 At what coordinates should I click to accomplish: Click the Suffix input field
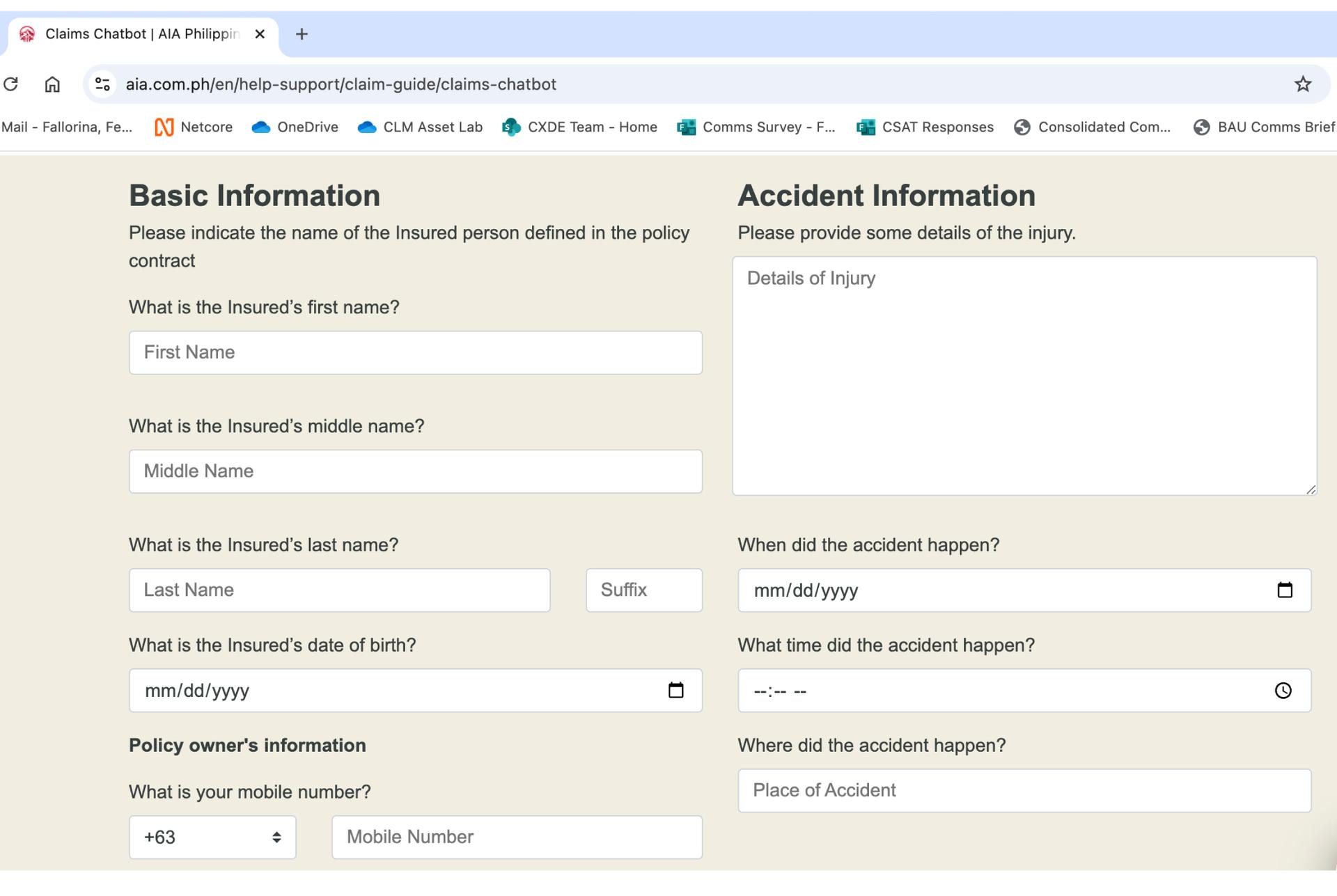coord(643,590)
